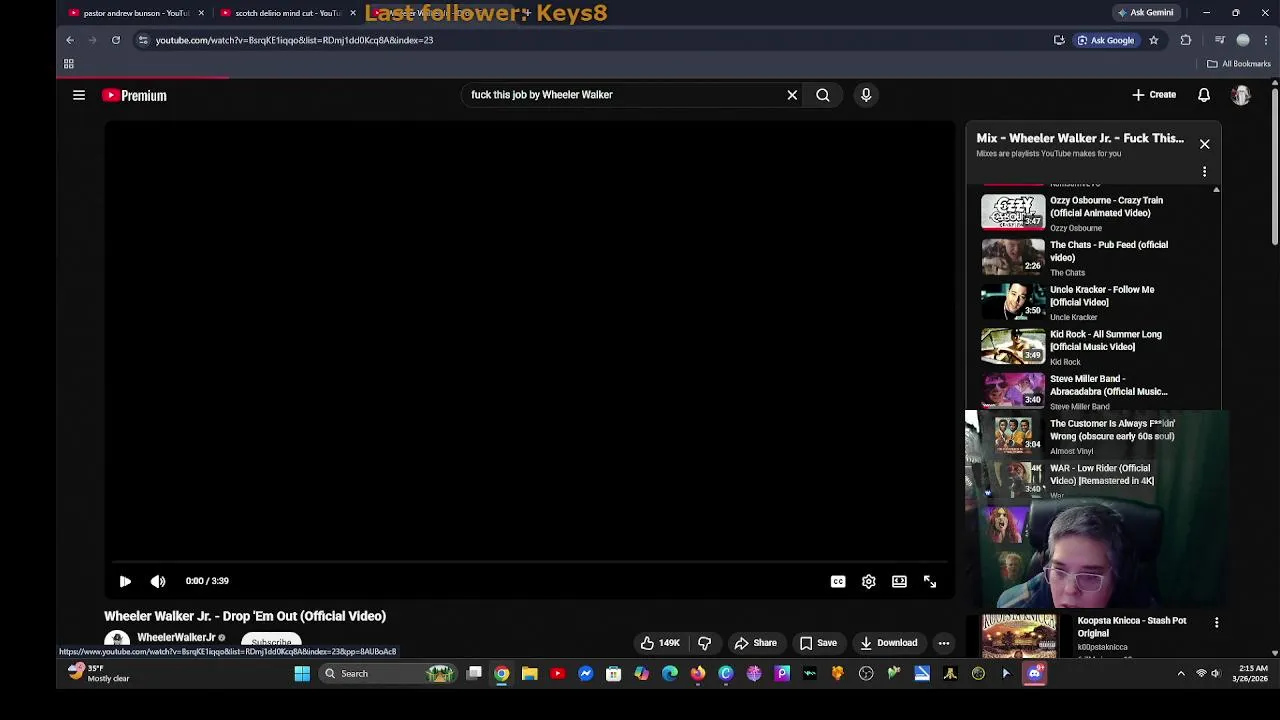This screenshot has width=1280, height=720.
Task: Submit search with the magnifier button
Action: click(x=823, y=95)
